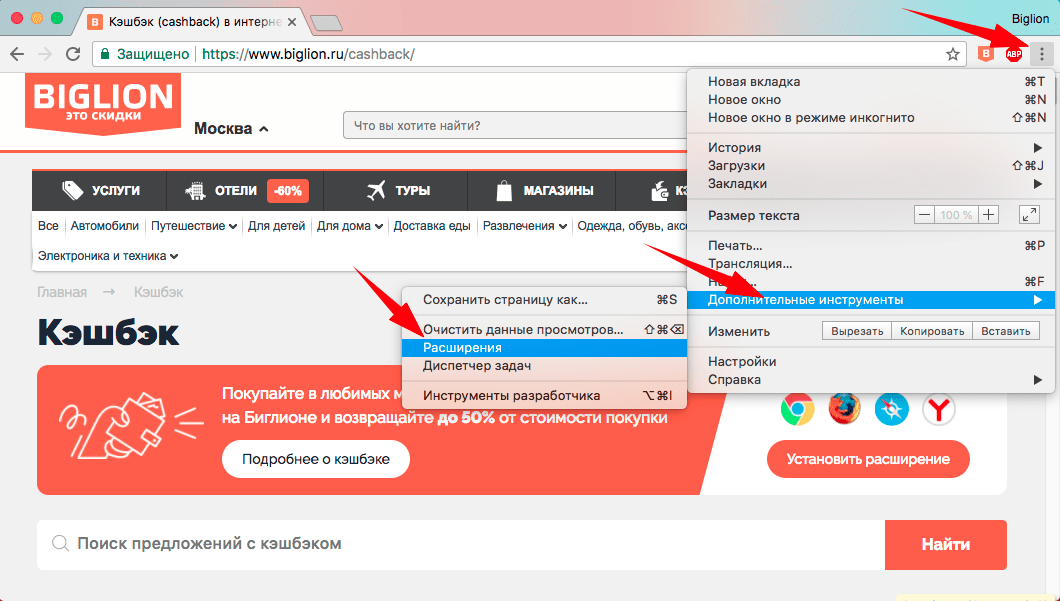Image resolution: width=1060 pixels, height=601 pixels.
Task: Go back with the back arrow
Action: [x=18, y=54]
